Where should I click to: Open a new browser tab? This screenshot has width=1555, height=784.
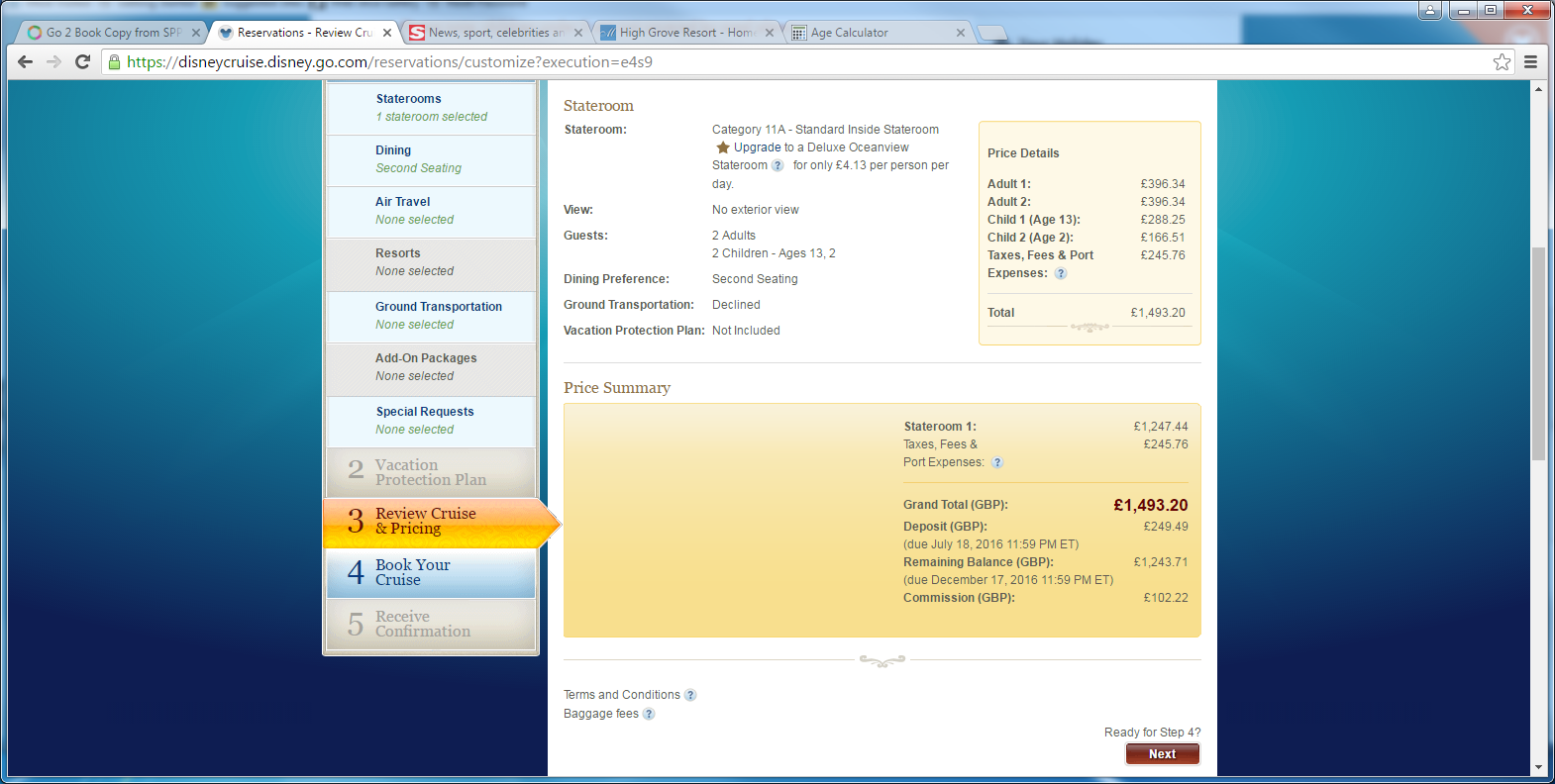click(992, 34)
